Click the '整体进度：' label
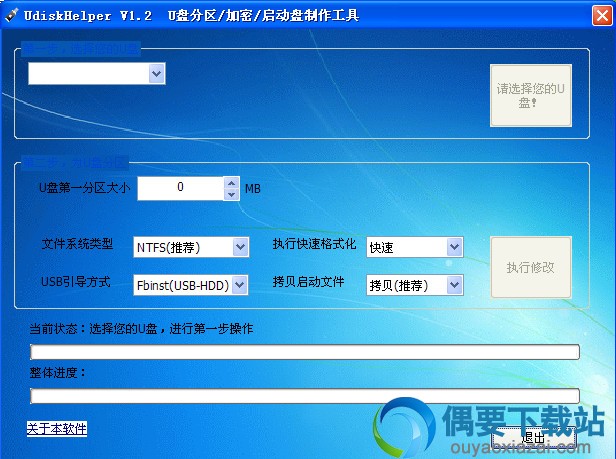 click(x=58, y=373)
